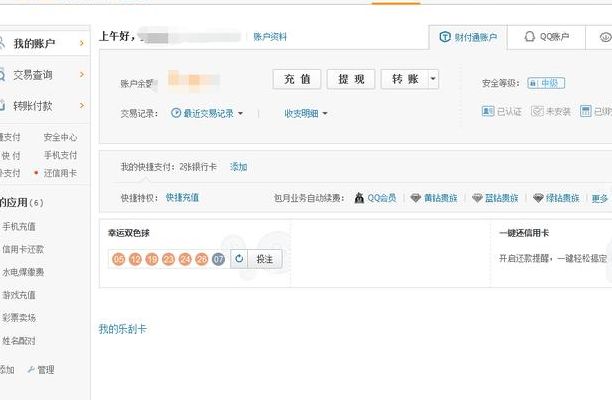
Task: Select blue lottery ball 07
Action: coord(218,259)
